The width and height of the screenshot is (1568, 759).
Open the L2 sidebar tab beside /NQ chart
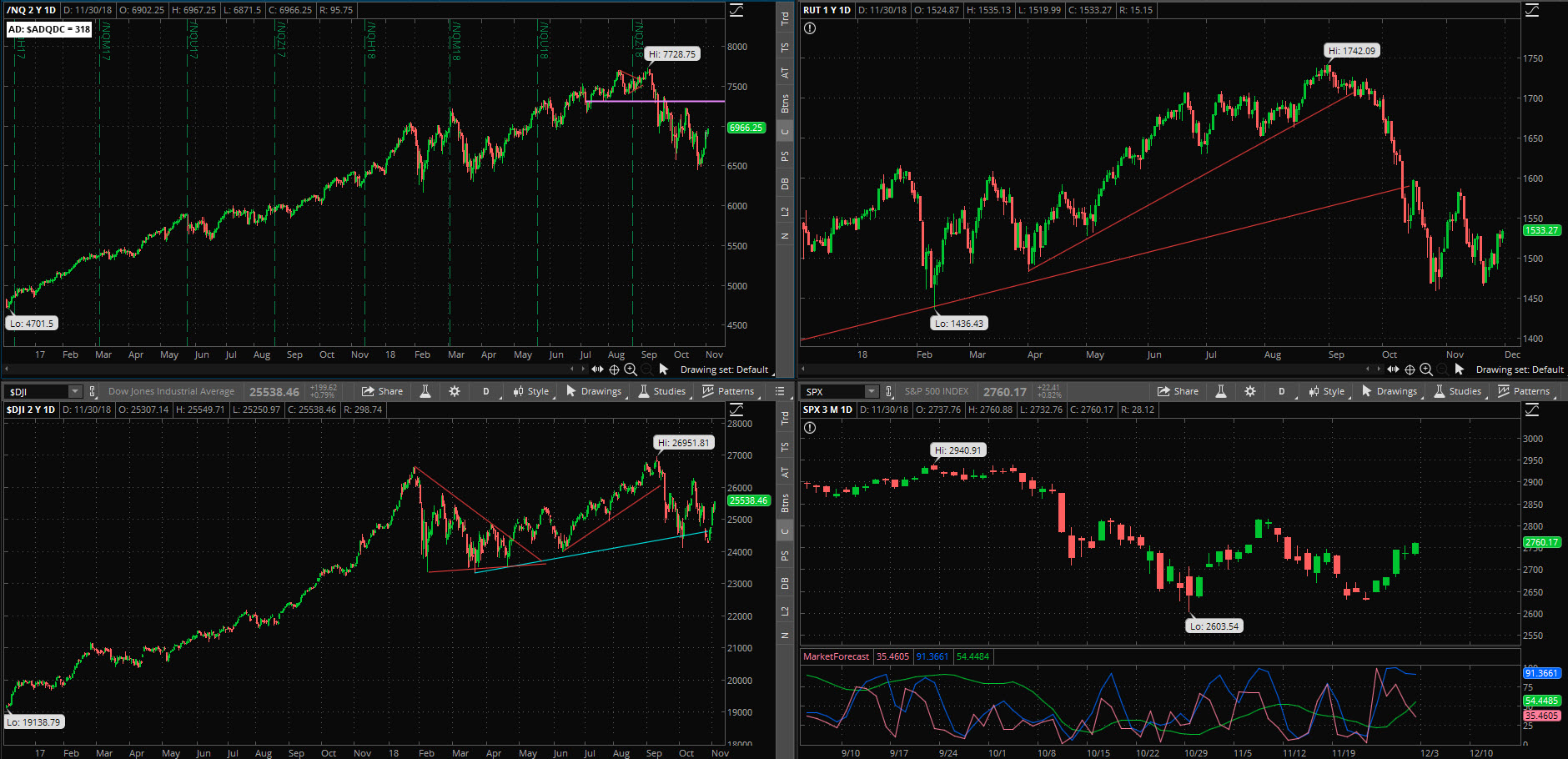785,212
